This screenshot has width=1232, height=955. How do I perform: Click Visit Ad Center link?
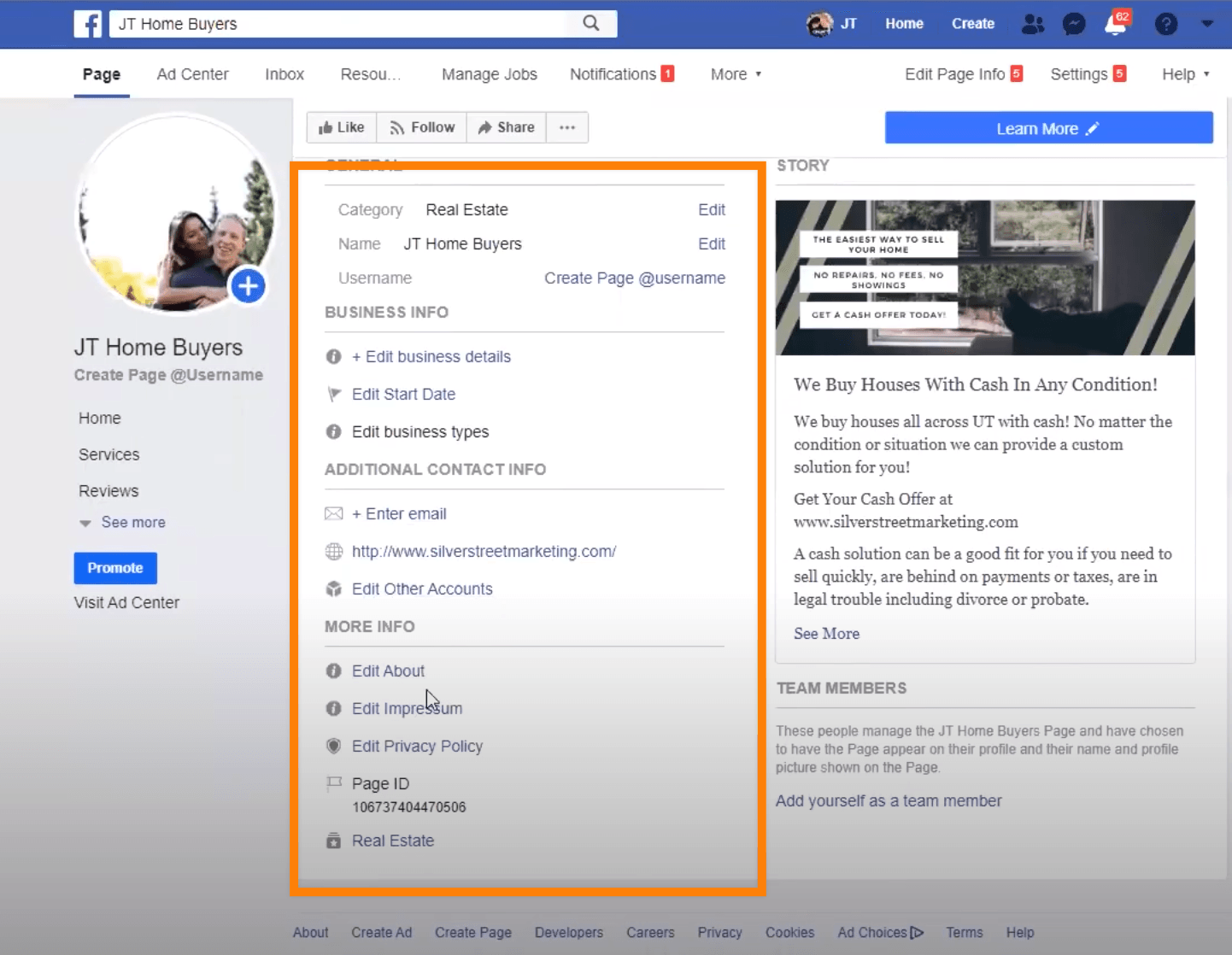tap(126, 602)
